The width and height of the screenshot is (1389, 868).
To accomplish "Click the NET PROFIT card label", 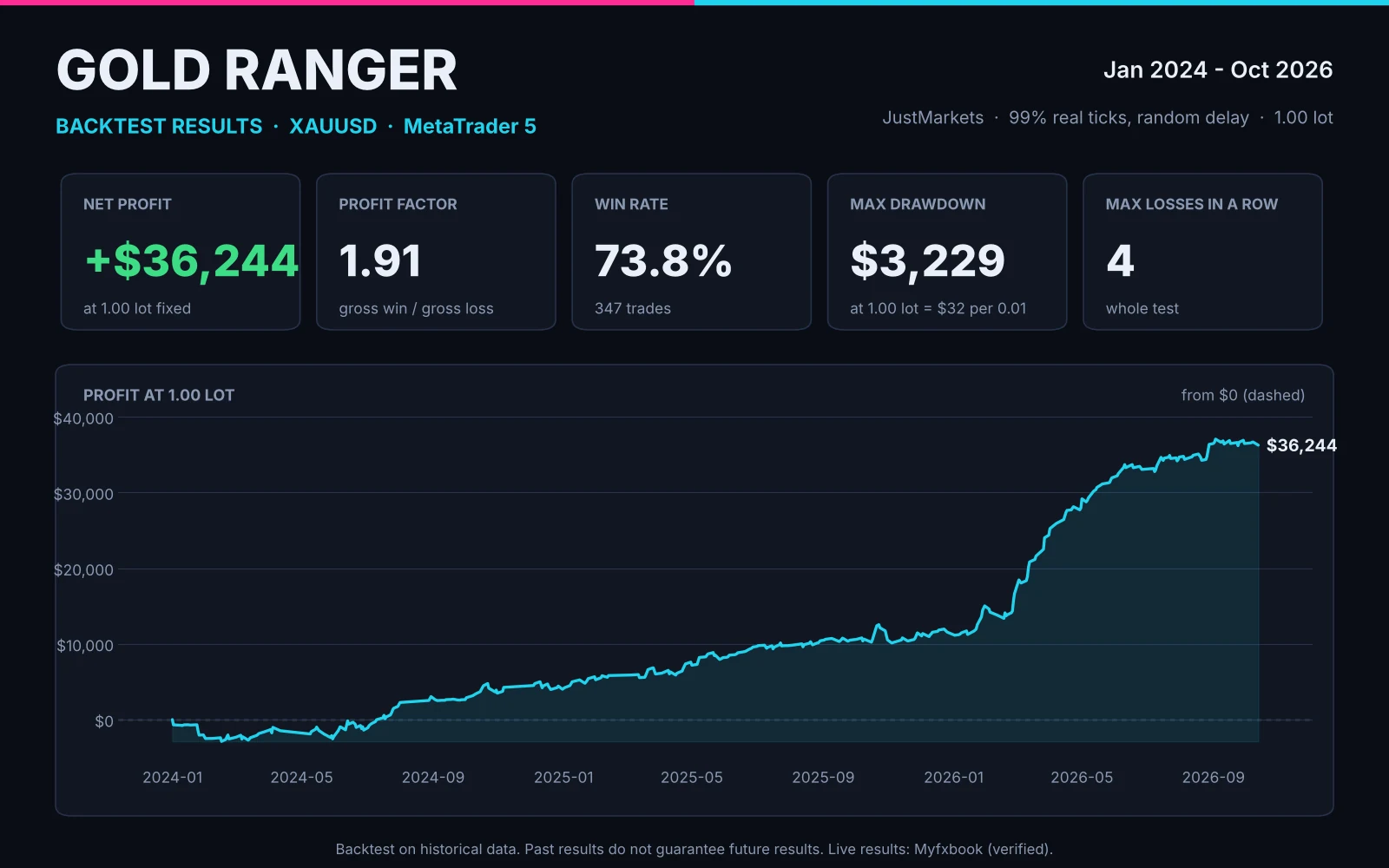I will pos(128,204).
